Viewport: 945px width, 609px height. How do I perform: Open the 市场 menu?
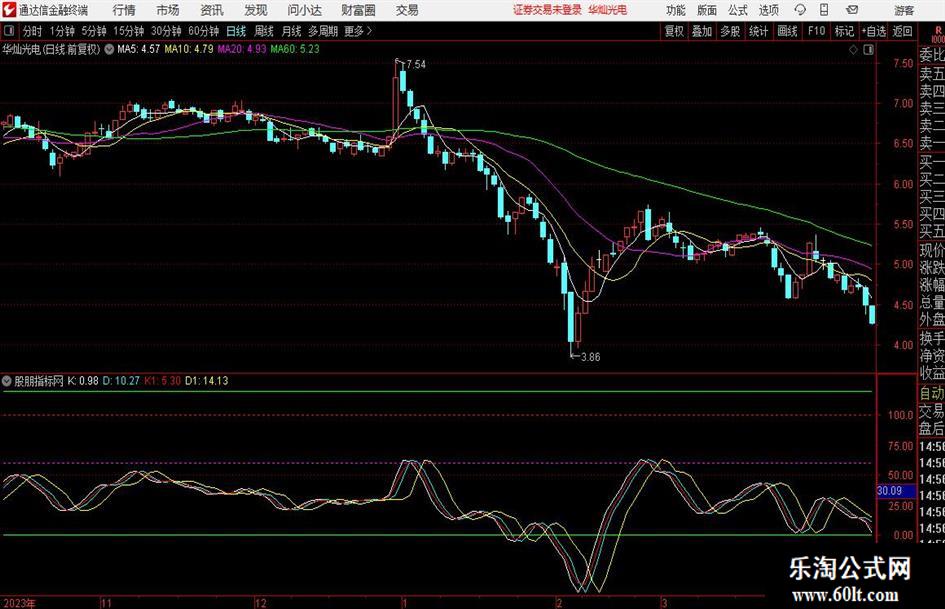coord(168,10)
